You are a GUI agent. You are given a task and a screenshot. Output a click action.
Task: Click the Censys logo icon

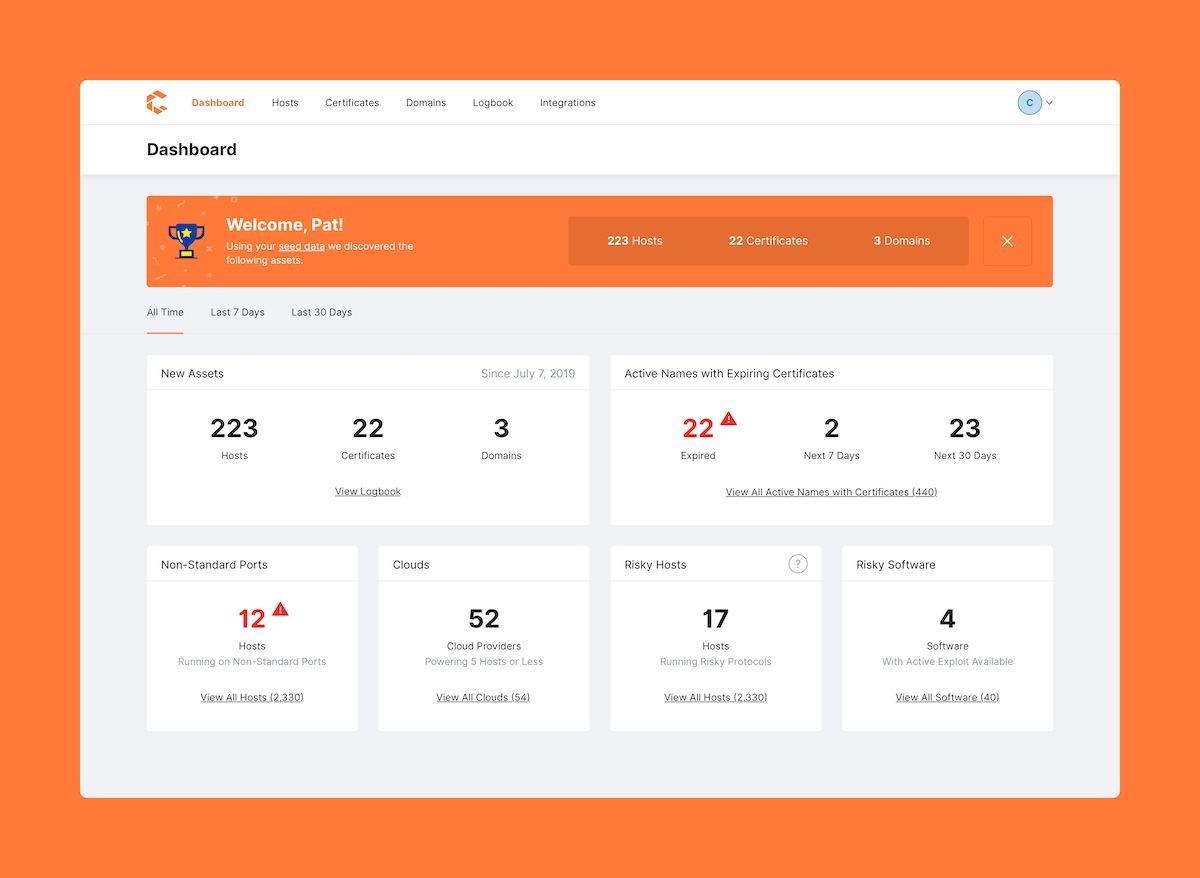pos(157,102)
